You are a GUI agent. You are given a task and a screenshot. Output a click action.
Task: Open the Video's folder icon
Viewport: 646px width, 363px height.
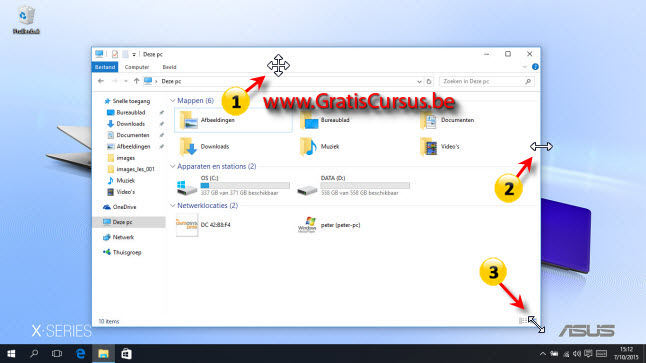tap(429, 147)
